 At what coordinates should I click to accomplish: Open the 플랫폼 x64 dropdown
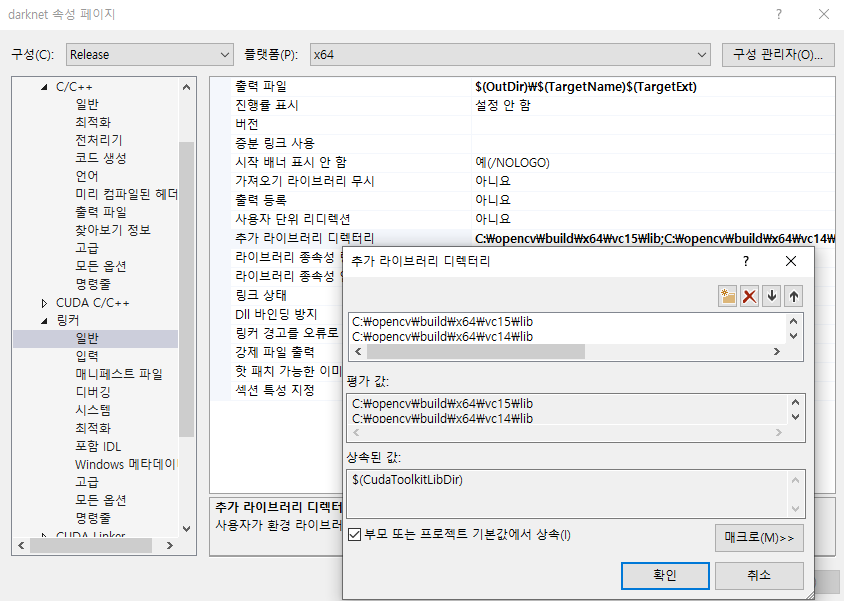(x=510, y=54)
